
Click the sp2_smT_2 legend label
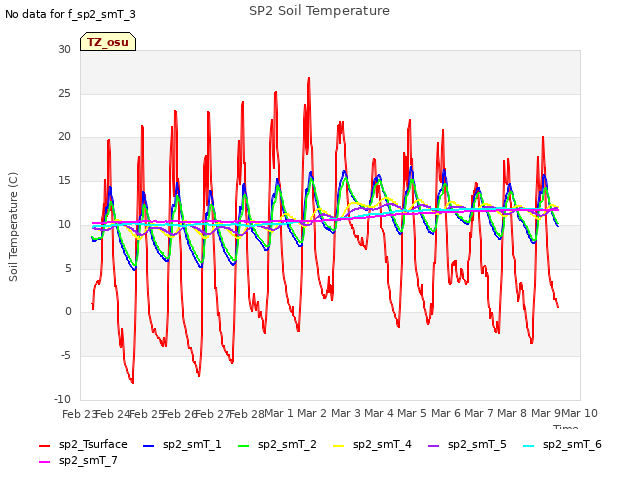tap(287, 444)
